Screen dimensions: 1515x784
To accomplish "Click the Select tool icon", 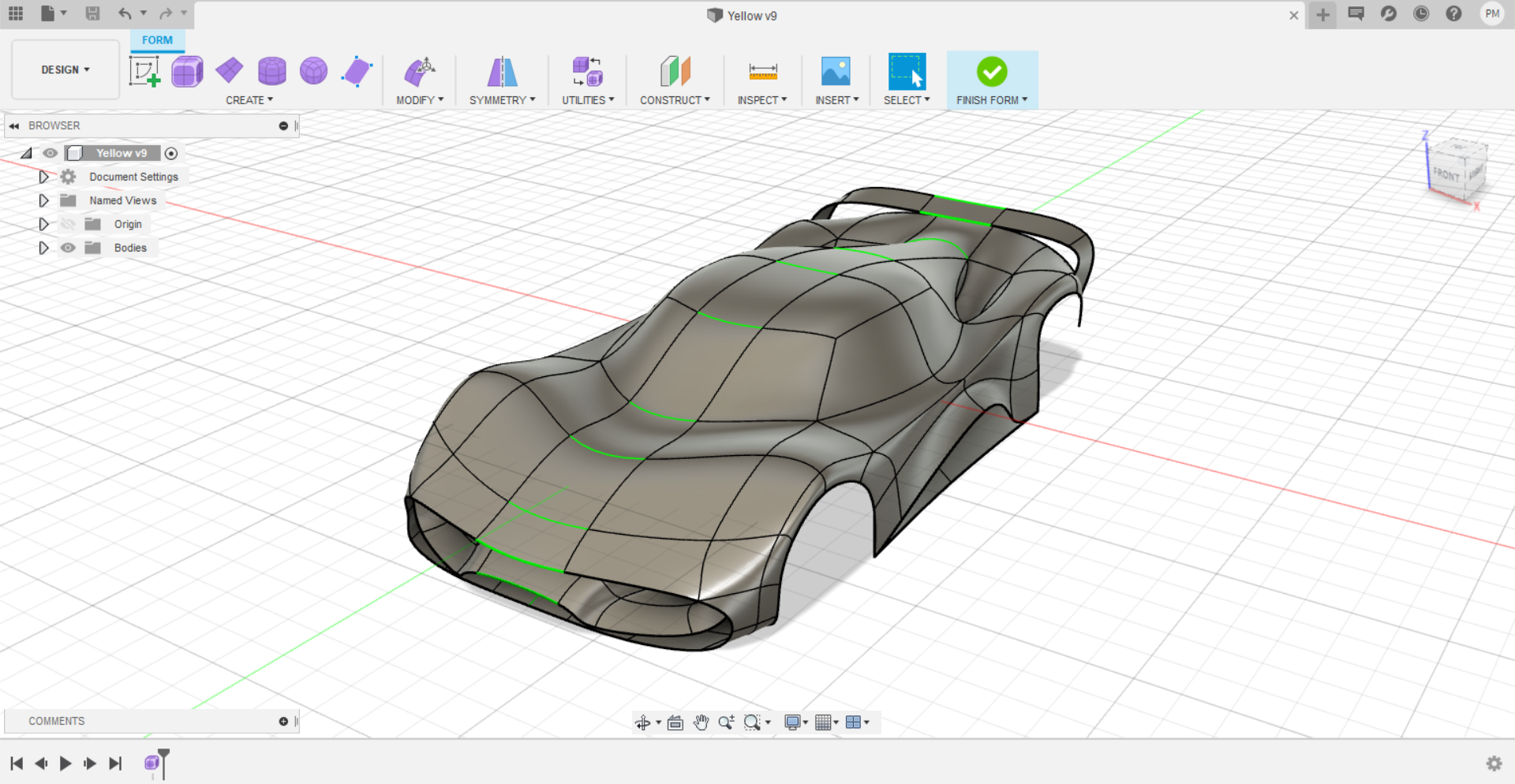I will pos(907,72).
